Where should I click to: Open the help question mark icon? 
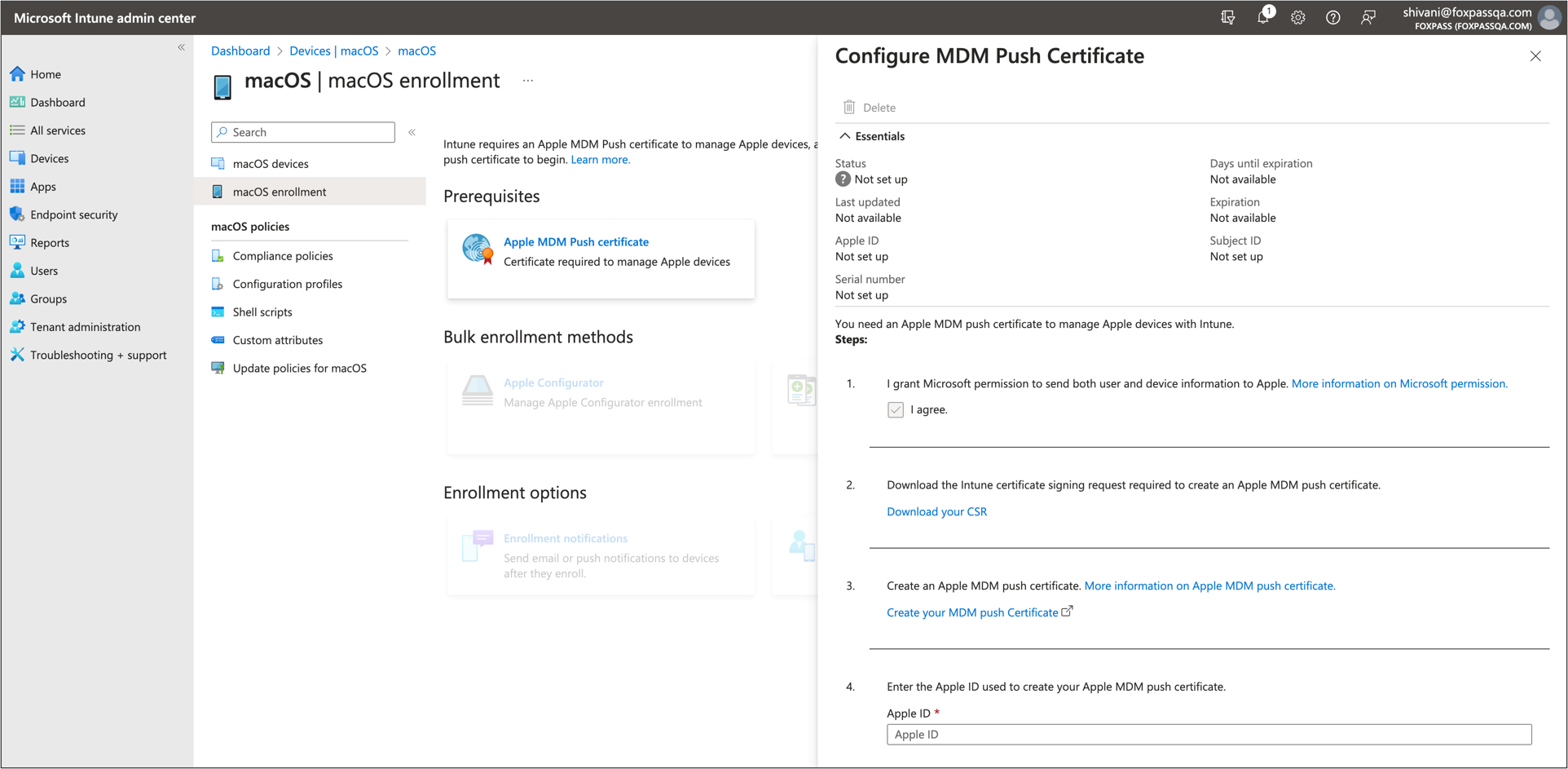(1332, 17)
